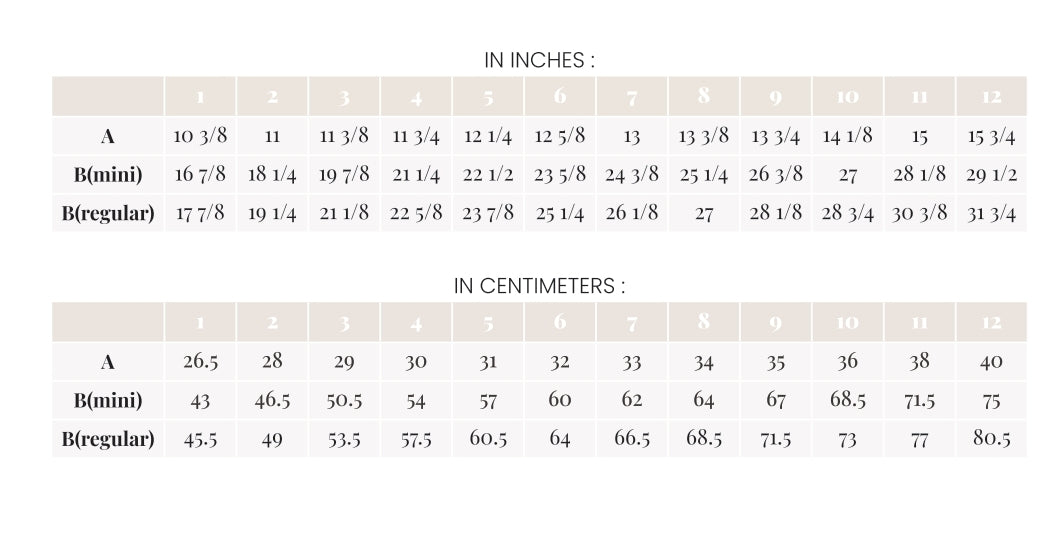Select size 12 column header in inches table
The image size is (1038, 534).
pyautogui.click(x=991, y=97)
